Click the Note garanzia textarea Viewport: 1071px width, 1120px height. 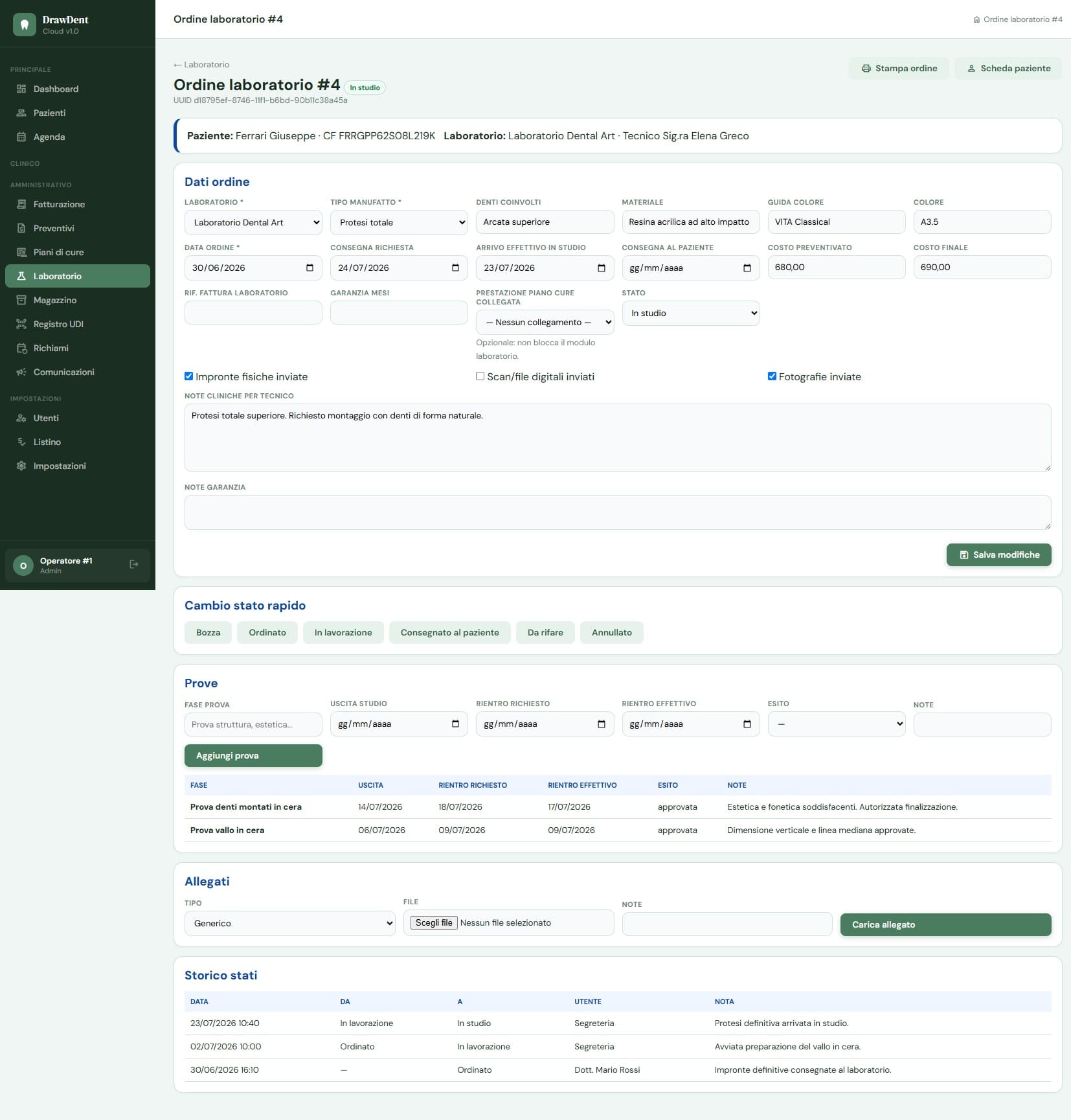coord(618,512)
